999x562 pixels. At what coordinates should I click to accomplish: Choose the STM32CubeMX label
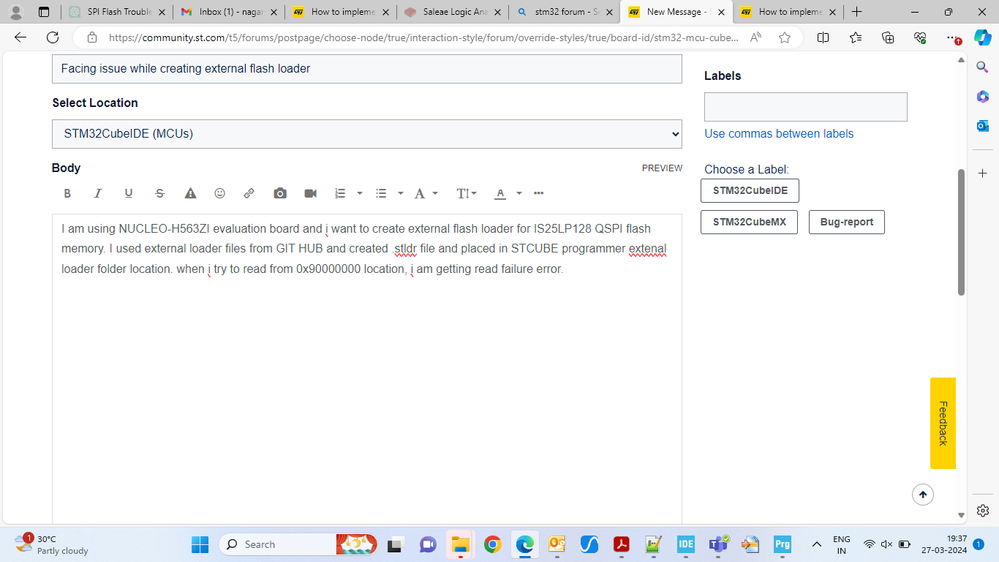[x=749, y=222]
